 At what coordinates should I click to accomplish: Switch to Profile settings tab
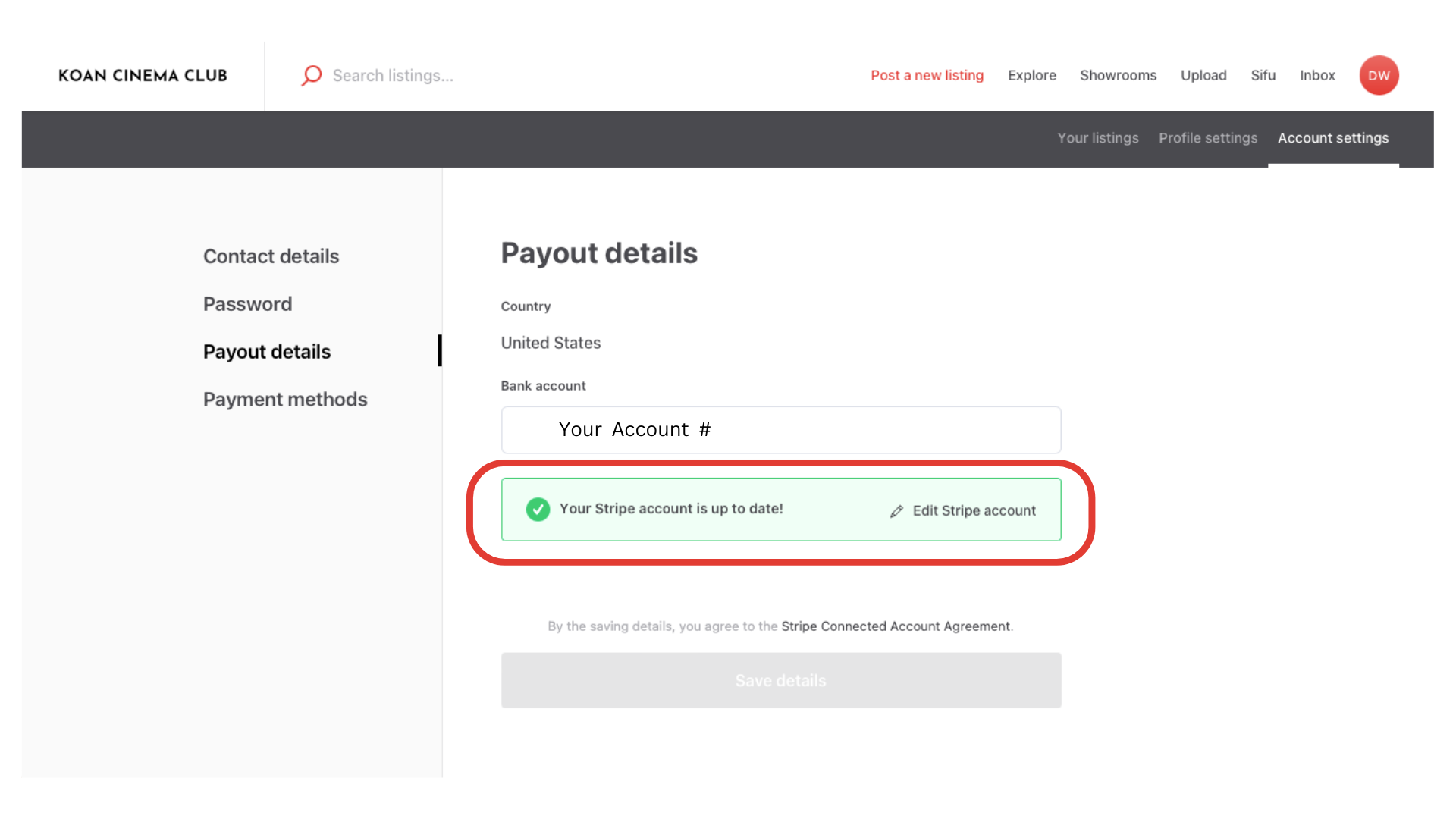click(1208, 138)
